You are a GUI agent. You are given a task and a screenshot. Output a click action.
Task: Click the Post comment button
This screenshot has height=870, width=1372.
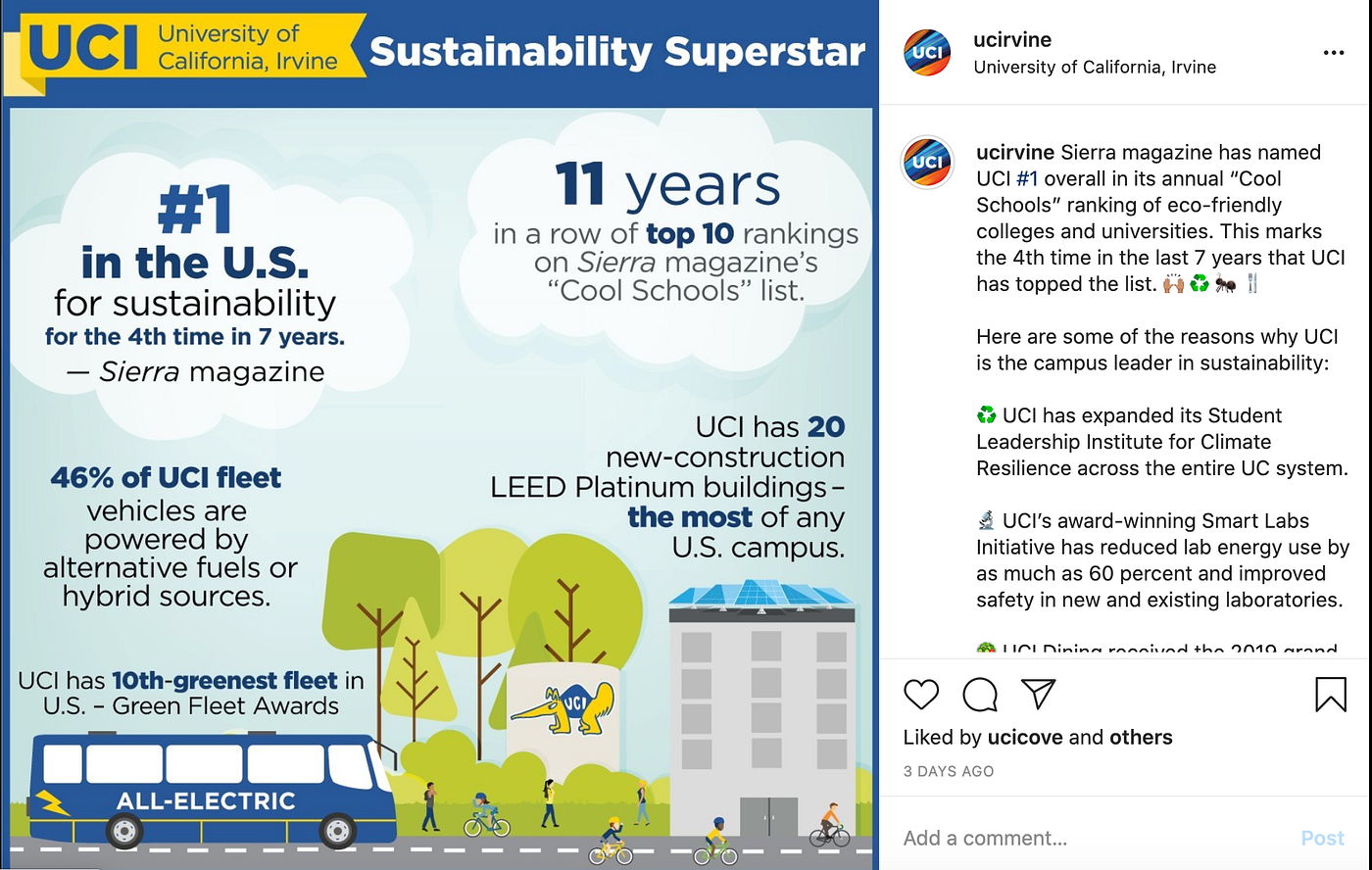point(1322,839)
